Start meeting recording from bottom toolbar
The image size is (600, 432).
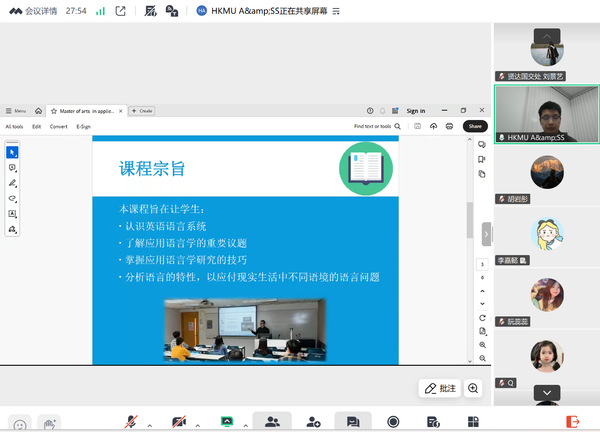(x=393, y=422)
